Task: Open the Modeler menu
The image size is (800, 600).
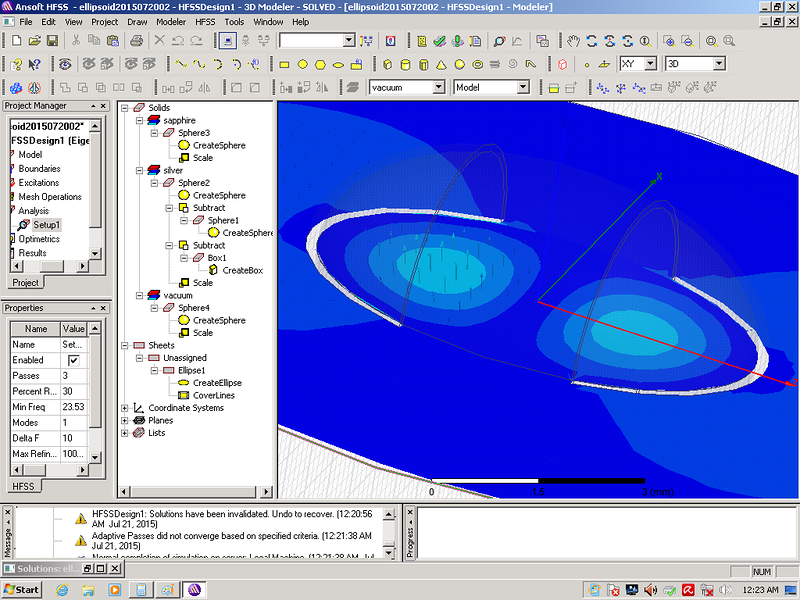Action: coord(171,21)
